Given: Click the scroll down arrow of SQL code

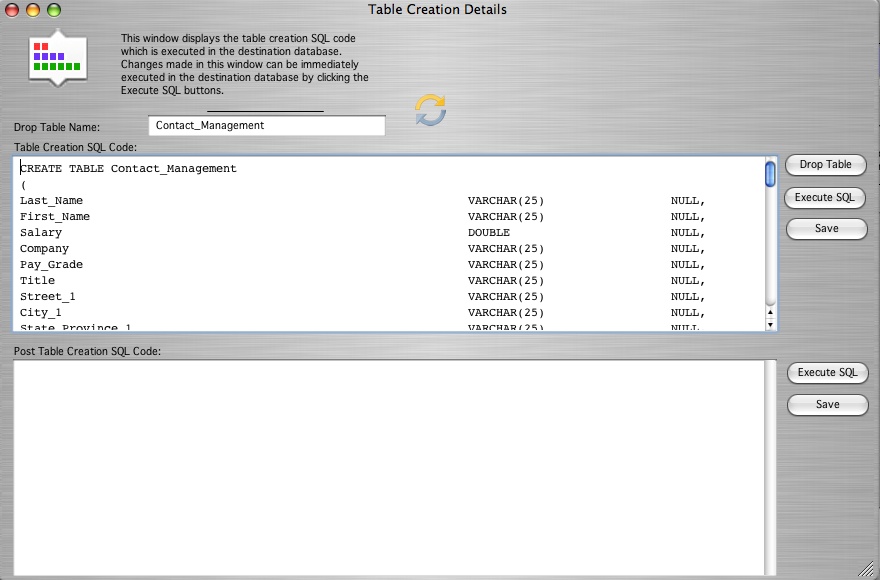Looking at the screenshot, I should click(770, 324).
